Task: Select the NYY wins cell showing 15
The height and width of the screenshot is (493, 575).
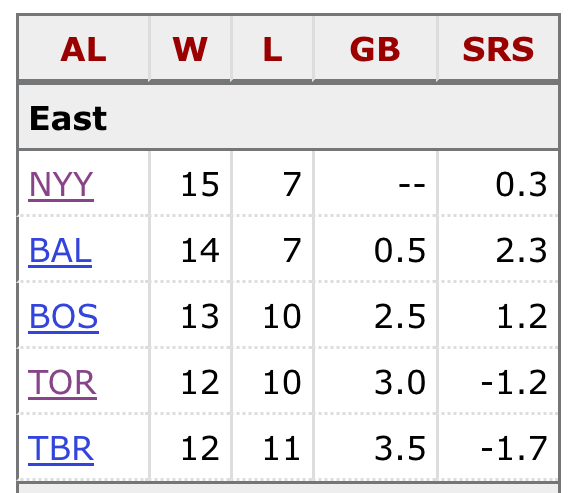Action: coord(191,184)
